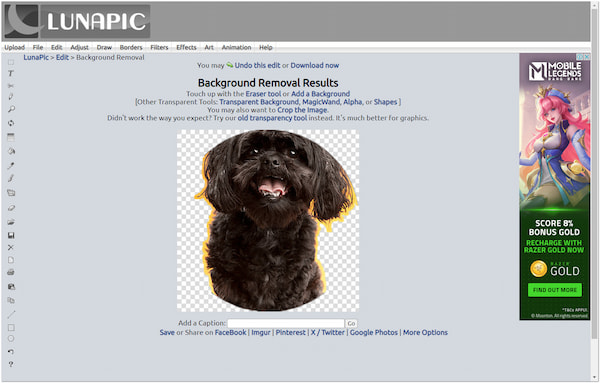Select the paintbrush tool

[x=11, y=178]
